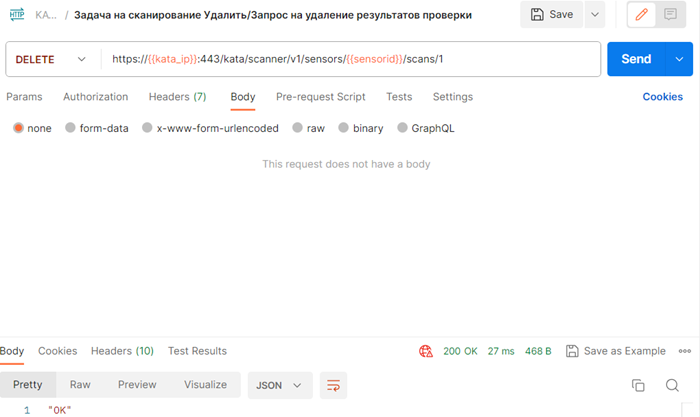700x417 pixels.
Task: Click the request URL field
Action: [x=350, y=59]
